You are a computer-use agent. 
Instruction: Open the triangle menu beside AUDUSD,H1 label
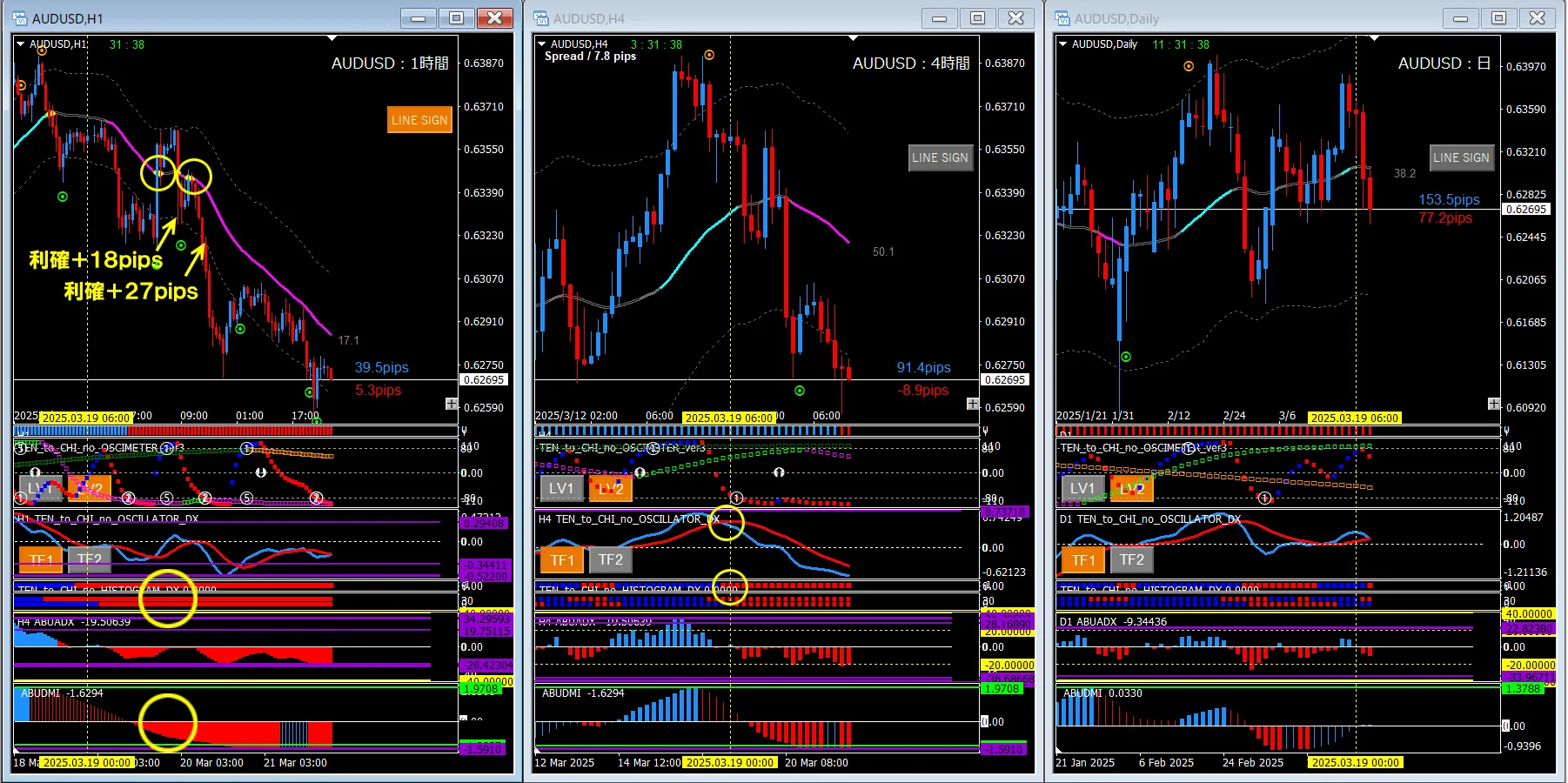[20, 43]
